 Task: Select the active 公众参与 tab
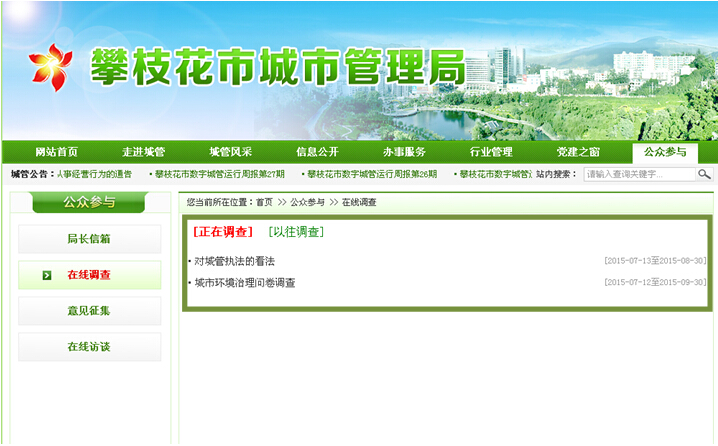(x=665, y=152)
